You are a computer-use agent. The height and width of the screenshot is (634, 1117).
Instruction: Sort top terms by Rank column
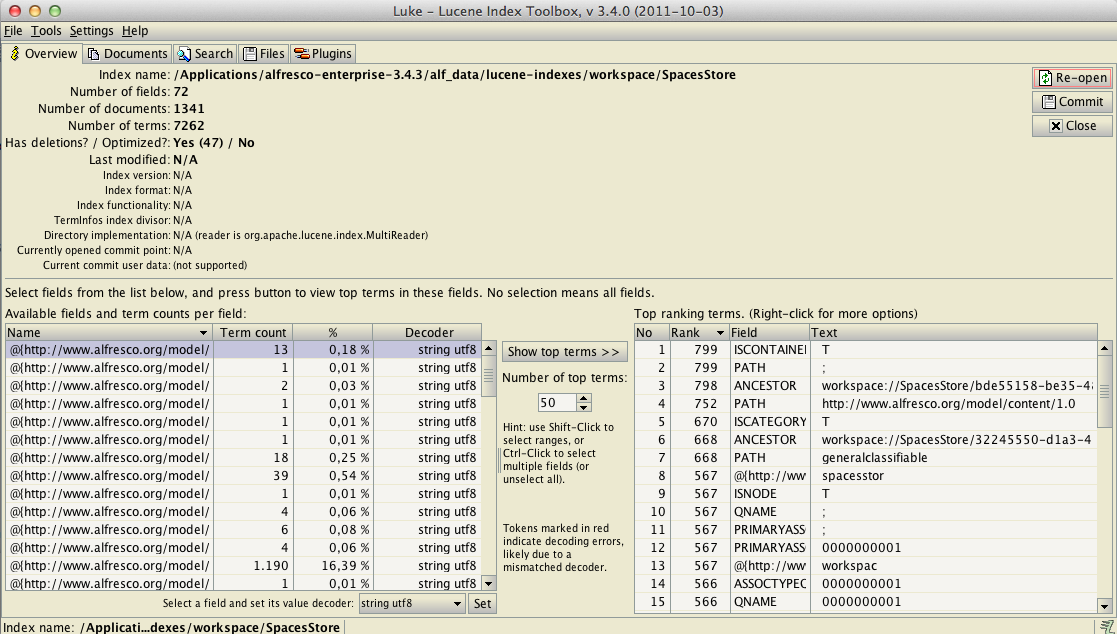tap(699, 332)
